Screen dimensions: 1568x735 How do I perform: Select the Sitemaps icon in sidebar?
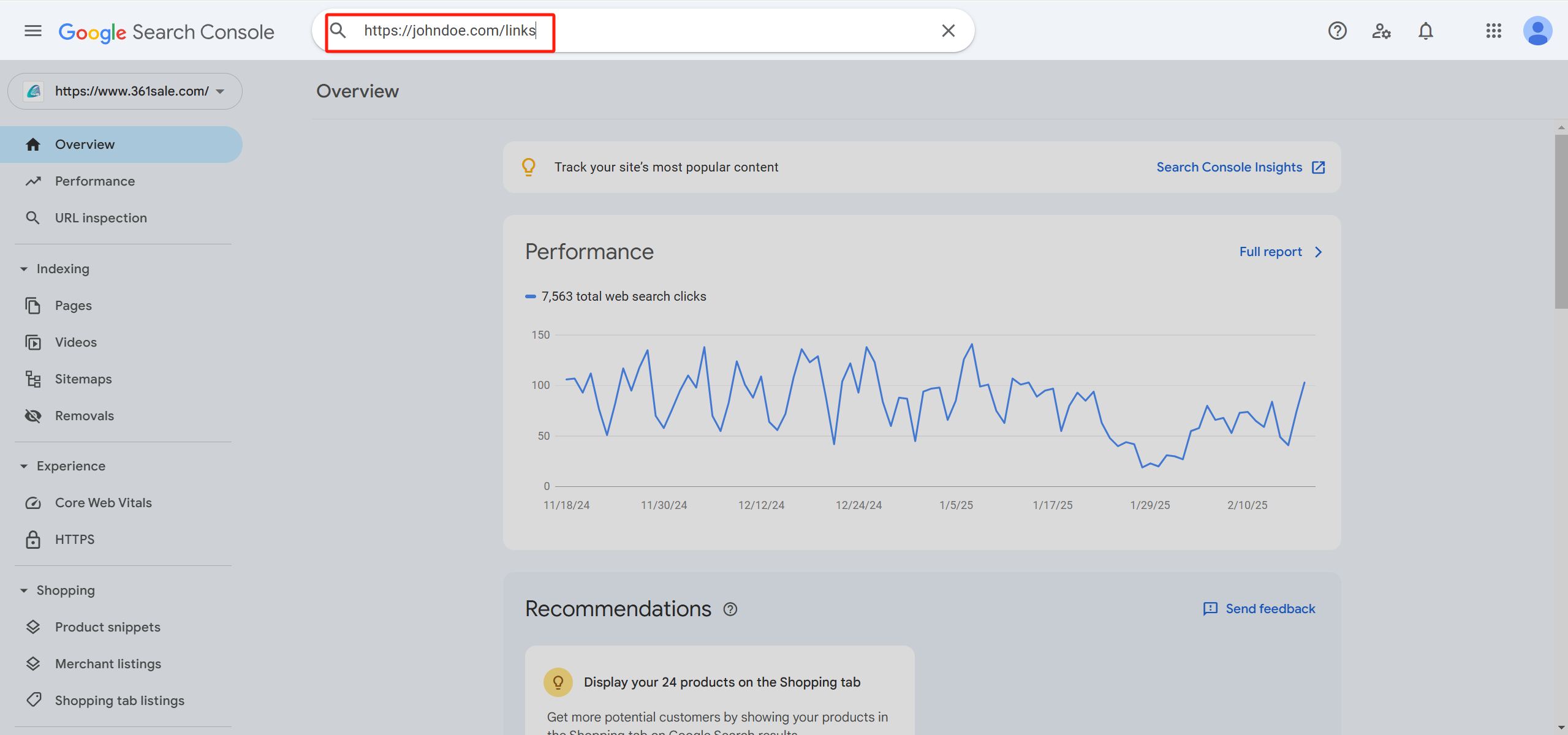click(34, 379)
